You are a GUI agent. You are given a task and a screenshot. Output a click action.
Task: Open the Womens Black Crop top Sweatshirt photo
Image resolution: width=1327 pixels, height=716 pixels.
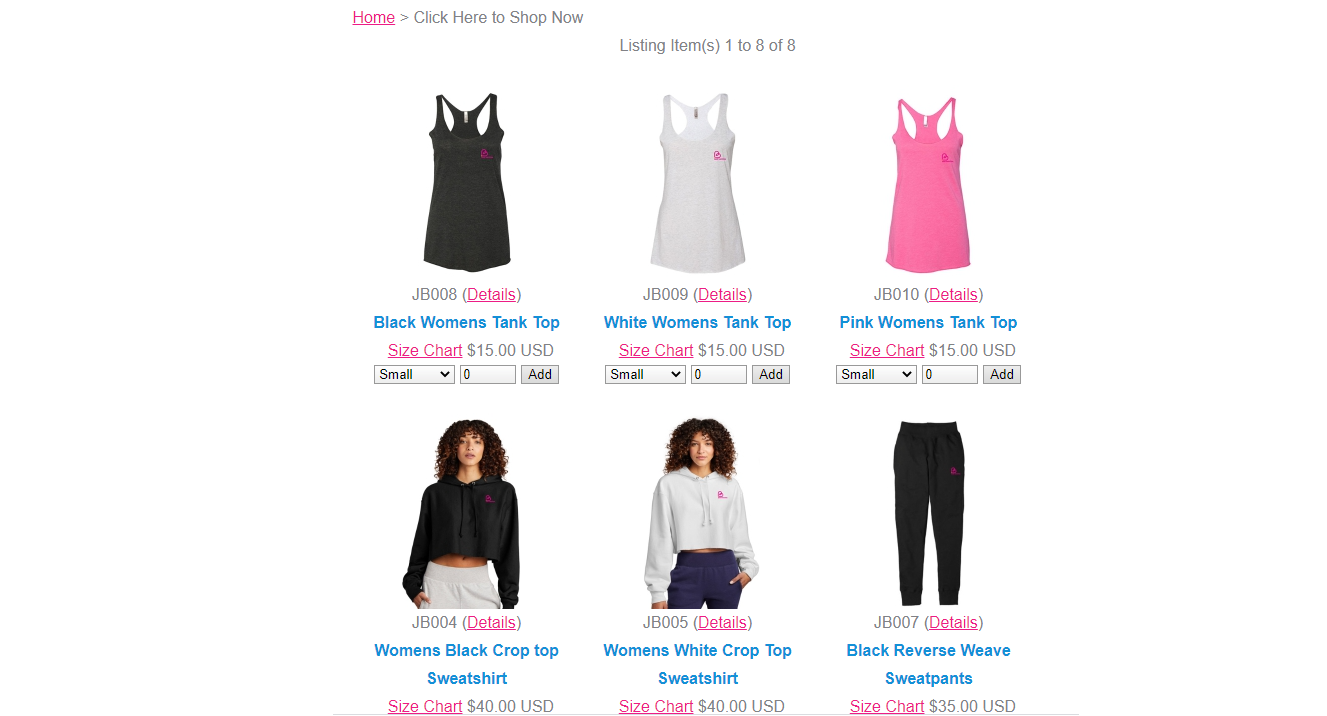coord(467,513)
